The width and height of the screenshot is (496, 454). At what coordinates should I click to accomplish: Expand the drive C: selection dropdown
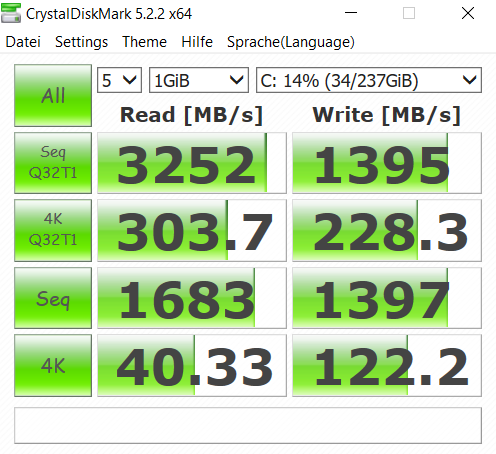coord(369,80)
